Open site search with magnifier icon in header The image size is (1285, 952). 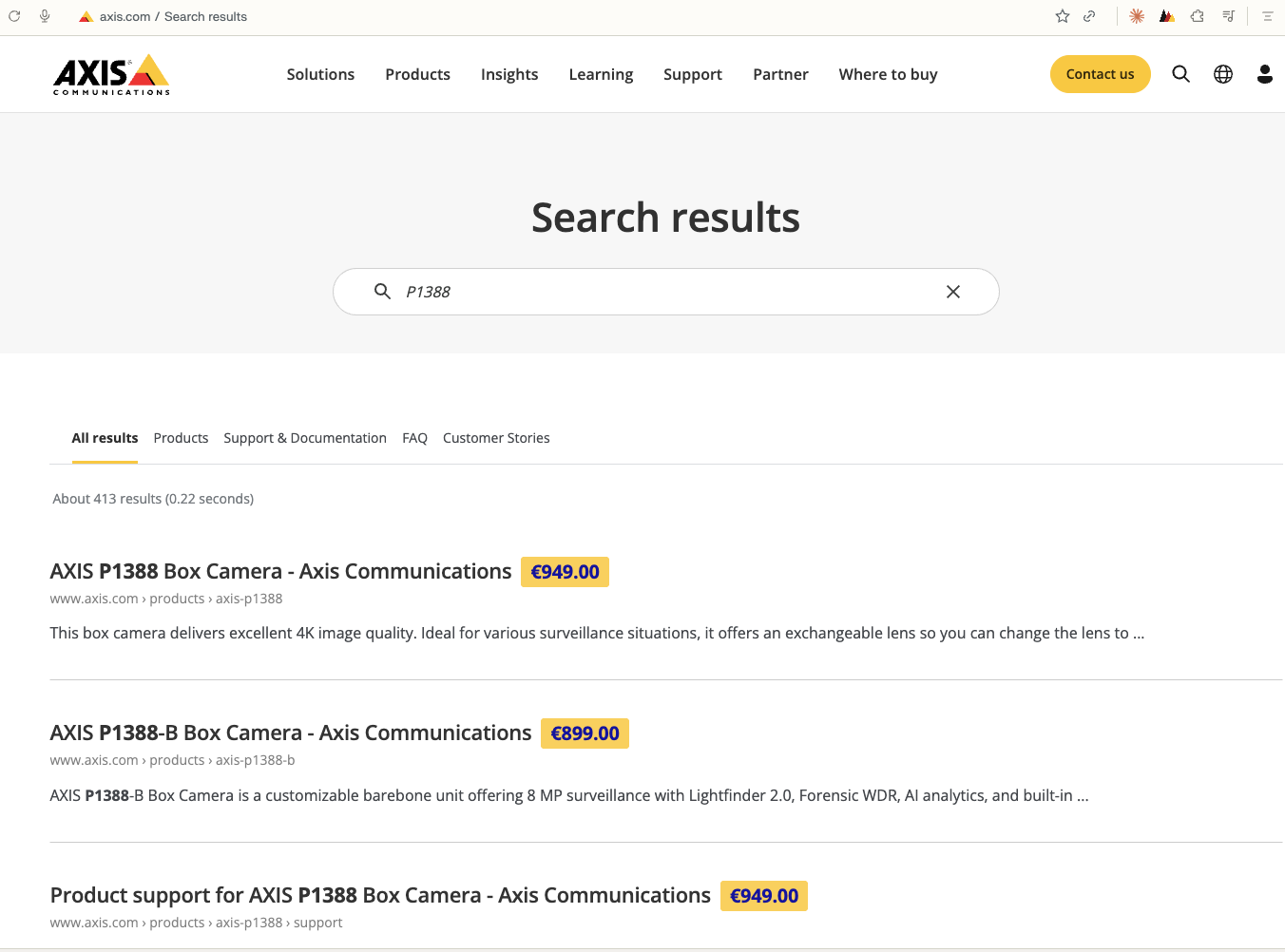(1180, 74)
